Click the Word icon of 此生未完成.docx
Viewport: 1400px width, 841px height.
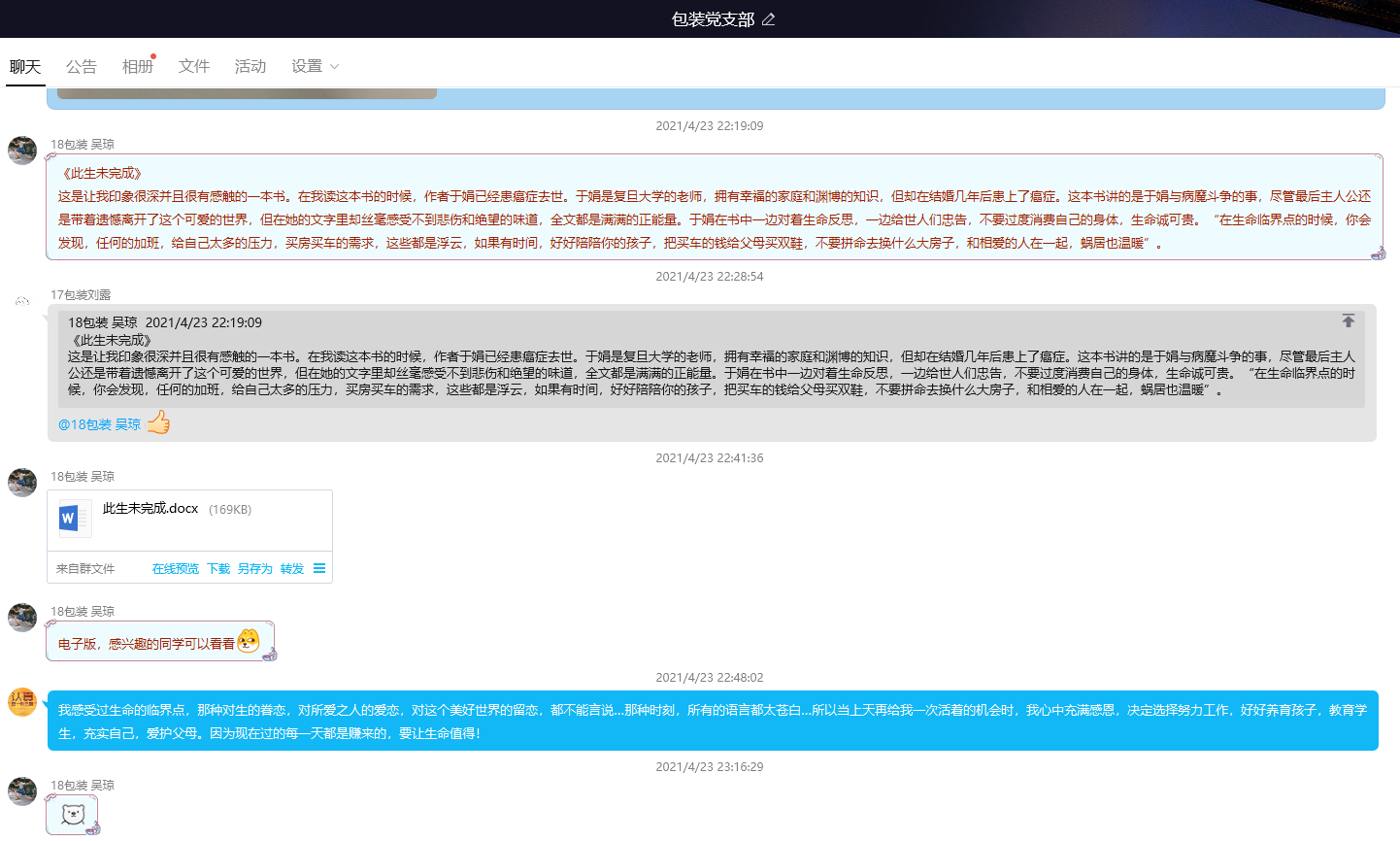click(x=75, y=519)
